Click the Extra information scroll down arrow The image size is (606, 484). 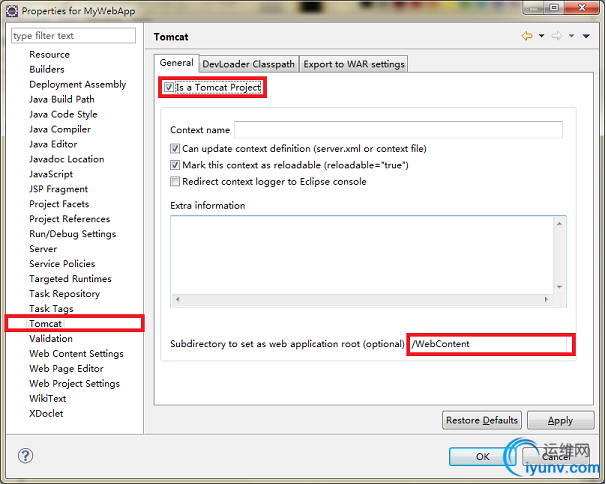[x=559, y=287]
